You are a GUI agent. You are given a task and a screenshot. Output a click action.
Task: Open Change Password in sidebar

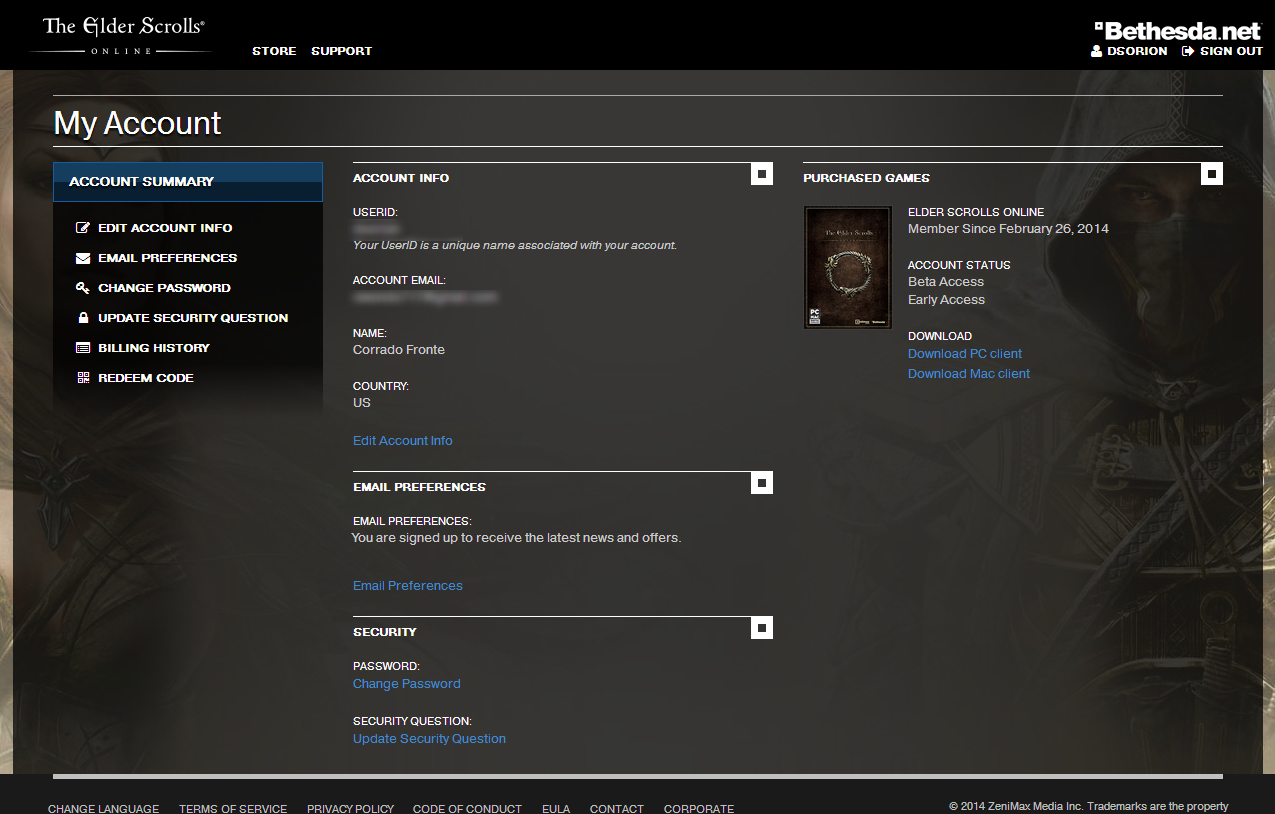[x=164, y=288]
